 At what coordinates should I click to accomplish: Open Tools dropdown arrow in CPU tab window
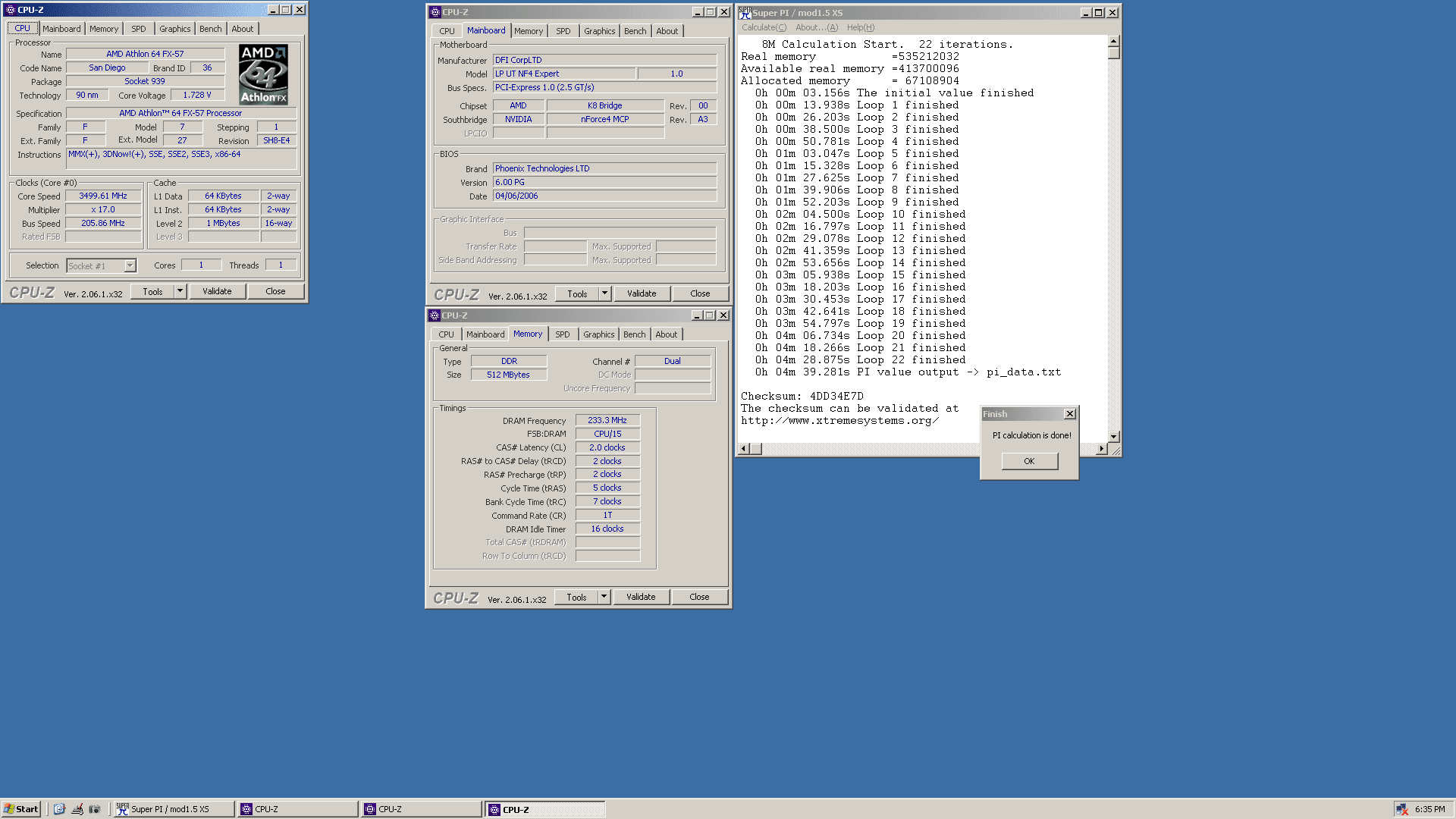point(180,291)
